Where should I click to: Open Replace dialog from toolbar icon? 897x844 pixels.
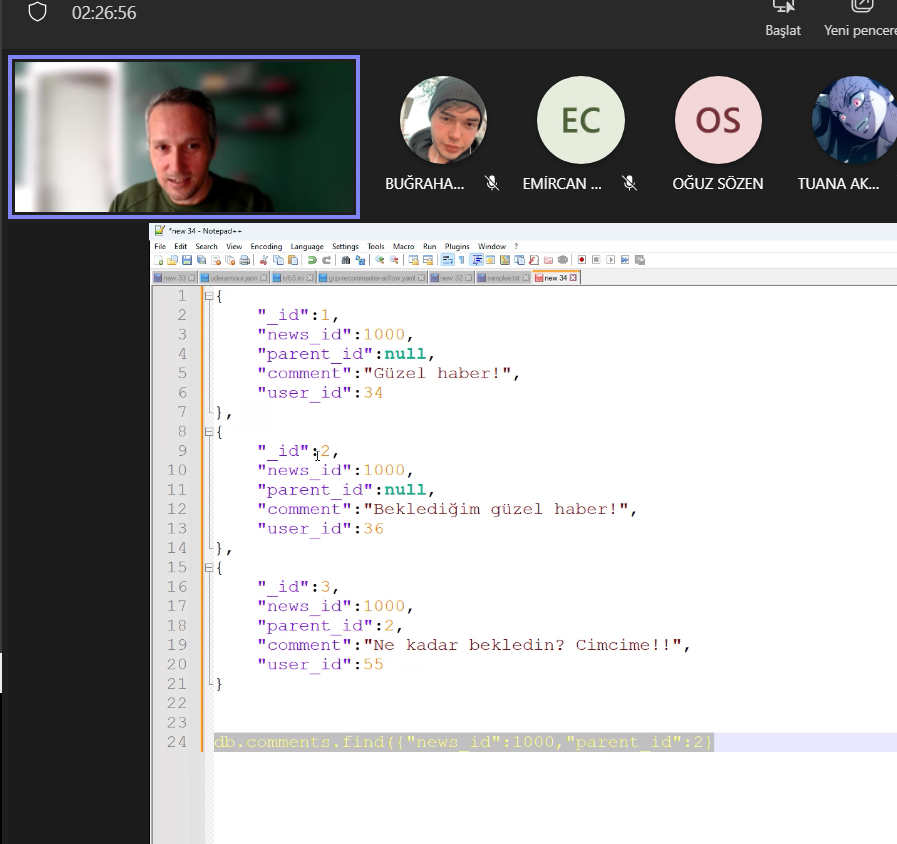(360, 260)
